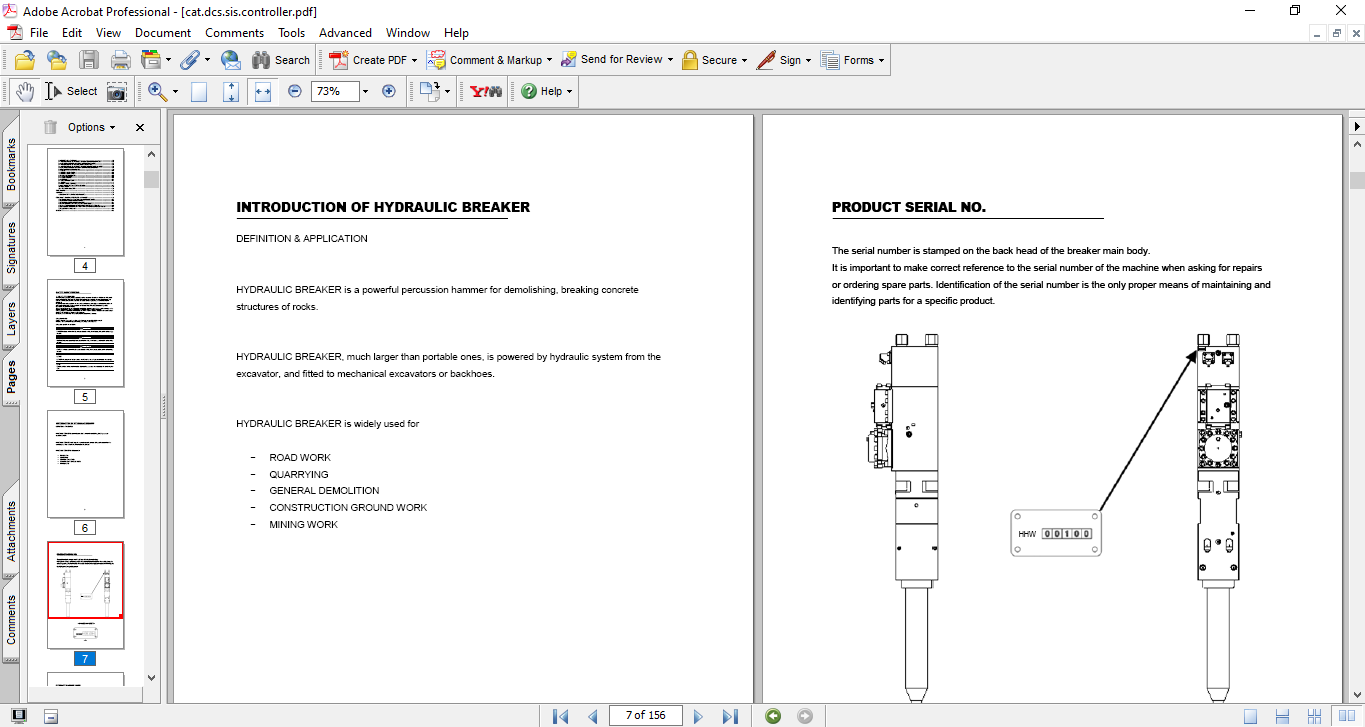Open the Options dropdown in Pages panel
The width and height of the screenshot is (1365, 727).
tap(91, 127)
